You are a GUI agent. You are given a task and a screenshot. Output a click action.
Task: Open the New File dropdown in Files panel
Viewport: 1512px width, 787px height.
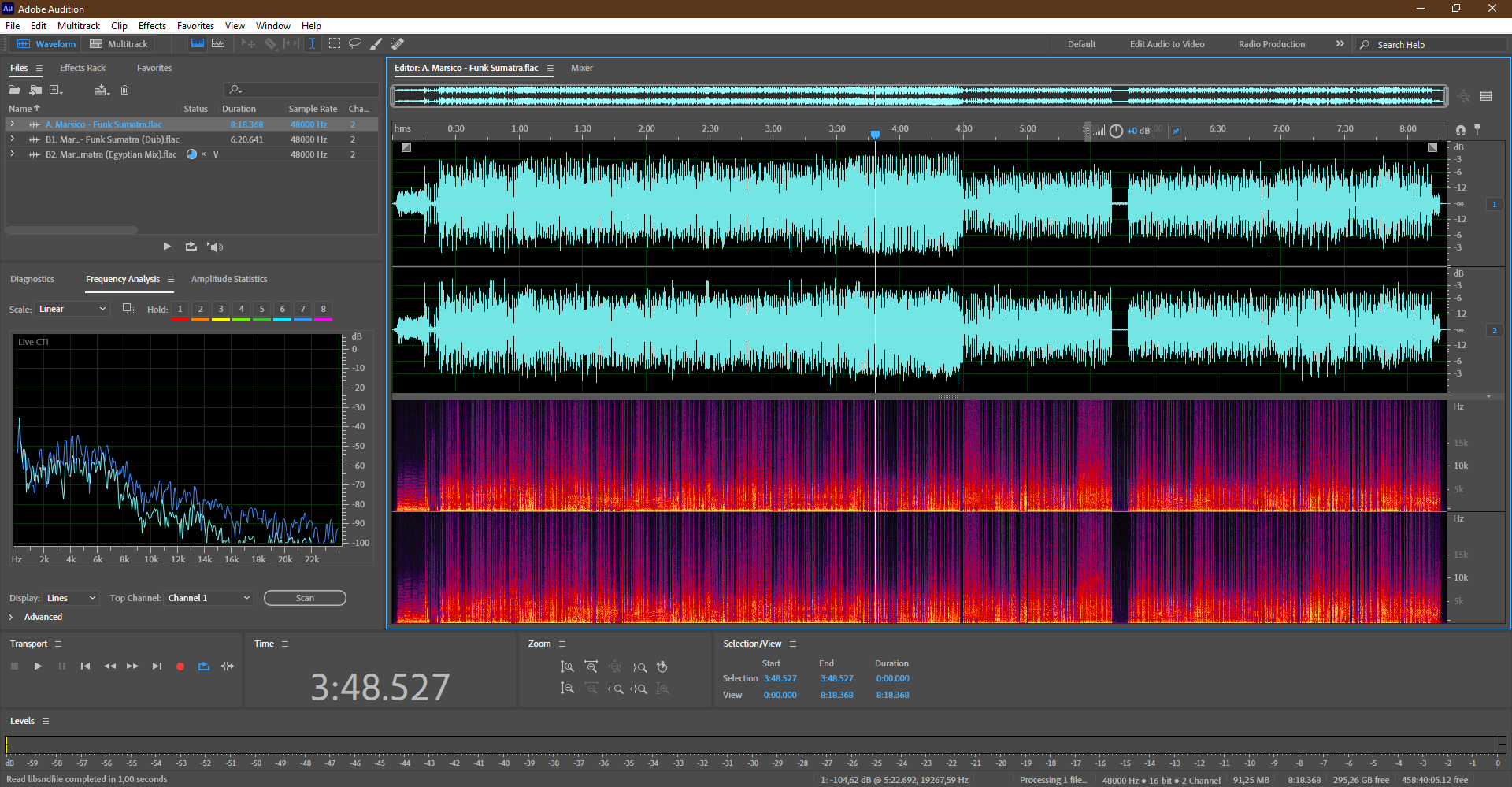[56, 90]
